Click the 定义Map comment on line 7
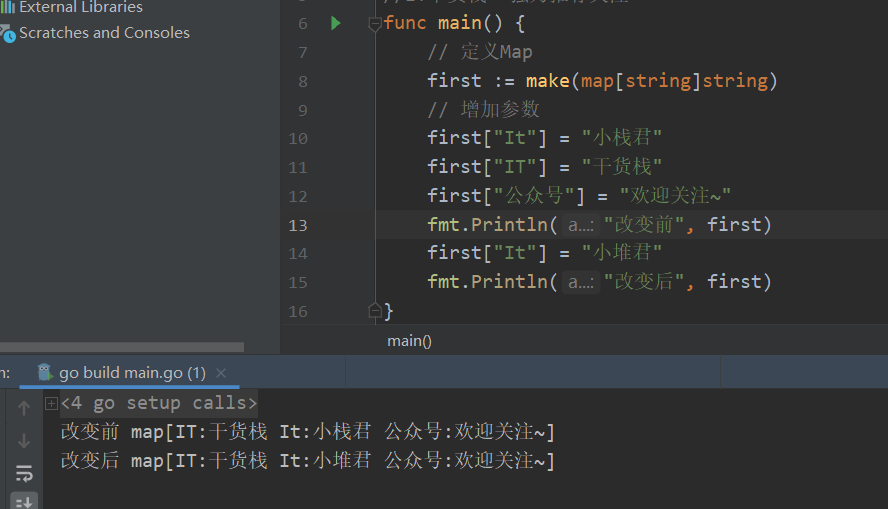Screen dimensions: 888x509 coord(480,52)
